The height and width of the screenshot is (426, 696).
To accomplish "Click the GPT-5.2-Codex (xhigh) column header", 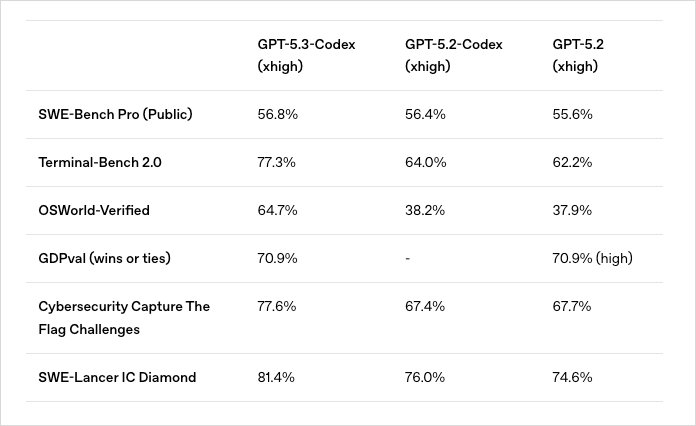I will [x=453, y=55].
